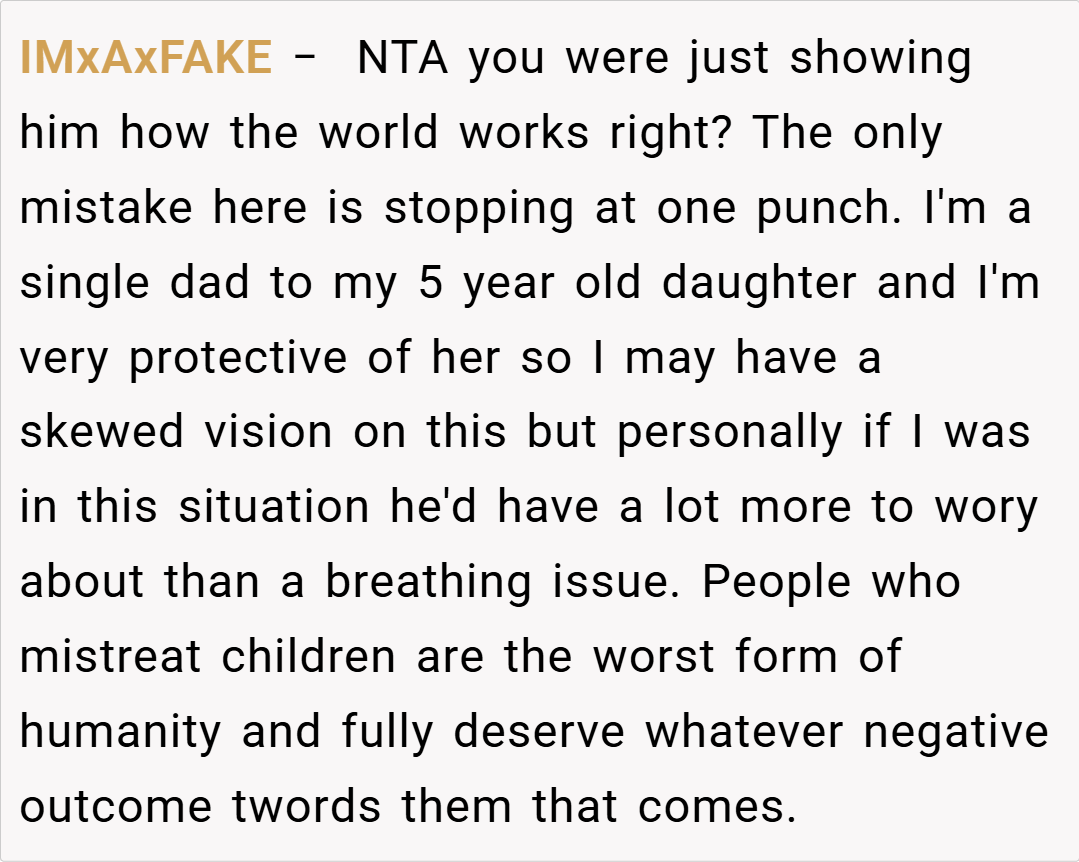This screenshot has width=1079, height=862.
Task: Click on the word "situation"
Action: click(274, 508)
